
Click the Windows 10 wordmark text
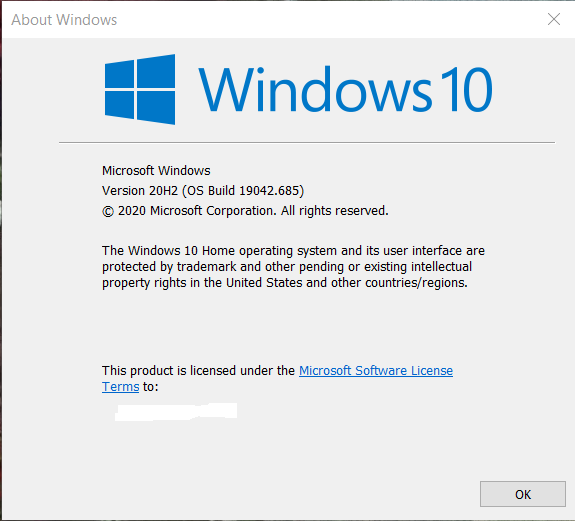(345, 89)
